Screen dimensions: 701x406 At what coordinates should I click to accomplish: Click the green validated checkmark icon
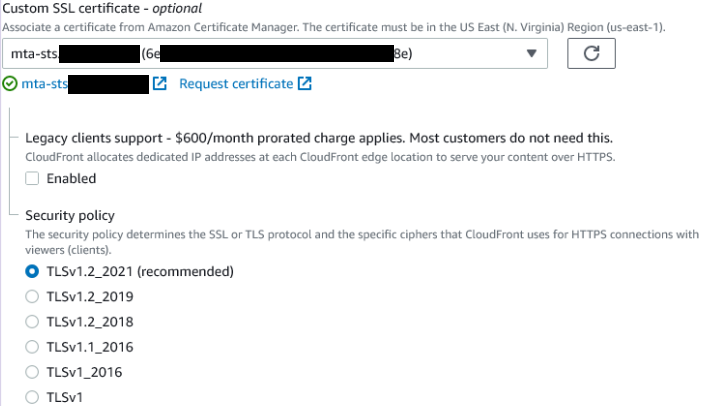[9, 84]
